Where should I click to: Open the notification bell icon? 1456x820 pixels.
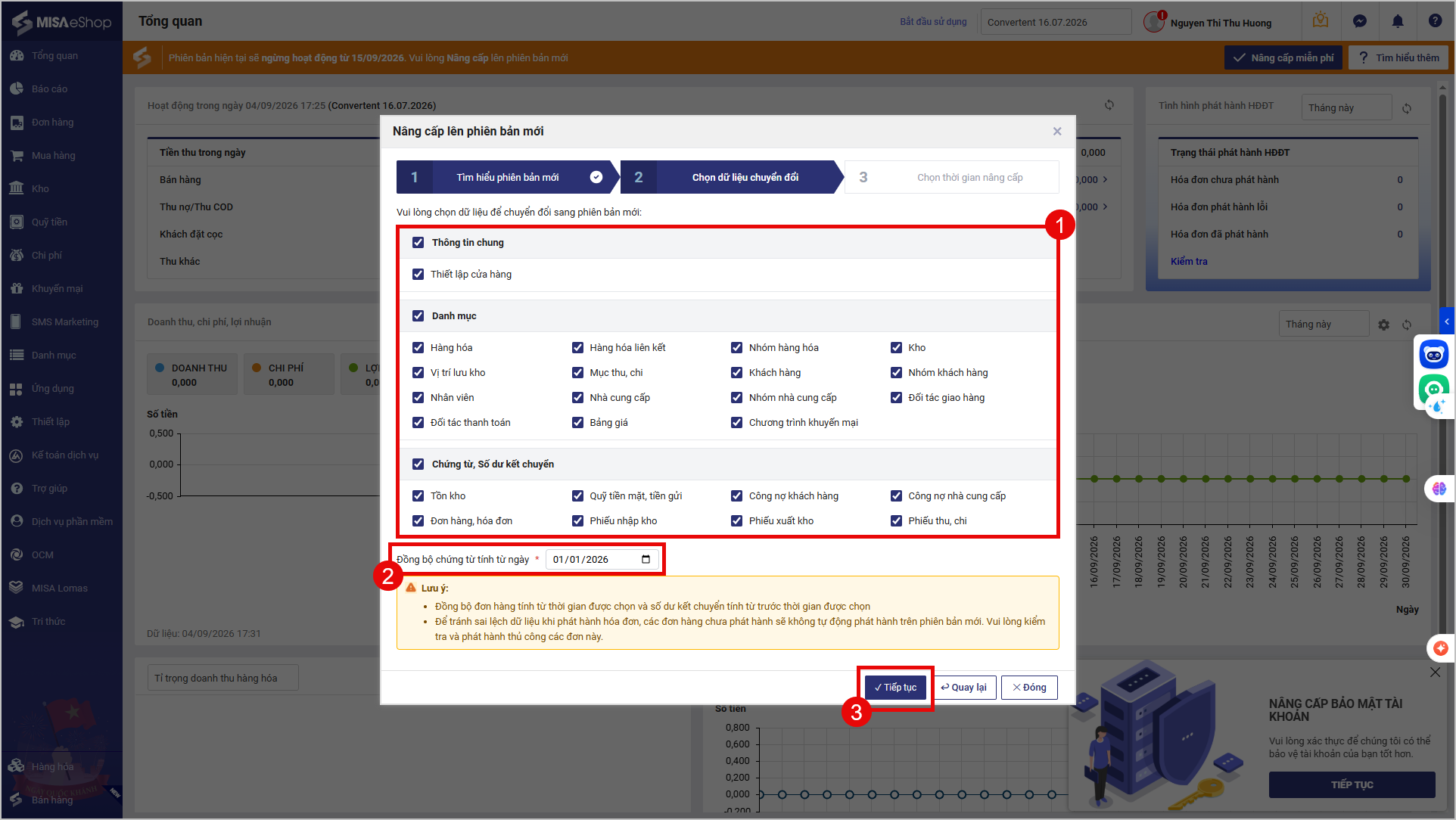1397,21
